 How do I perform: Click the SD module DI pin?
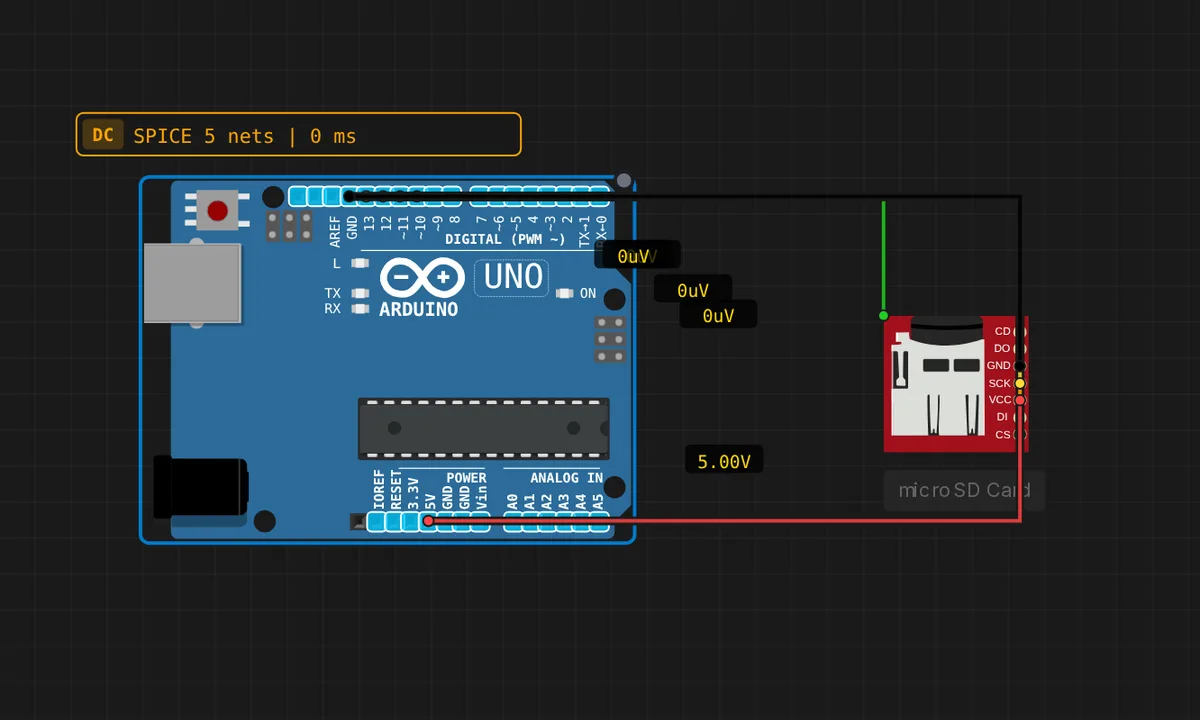pos(1019,417)
